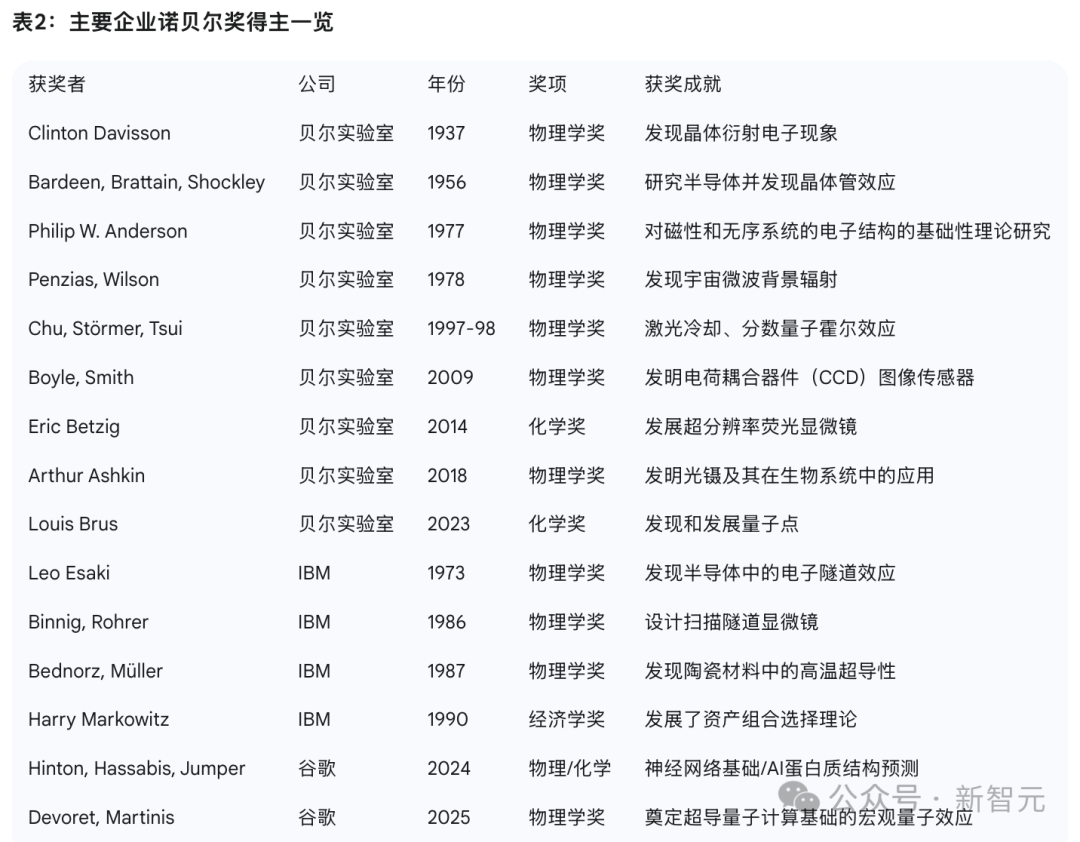Click the 获奖成就 column header
This screenshot has height=842, width=1080.
683,84
